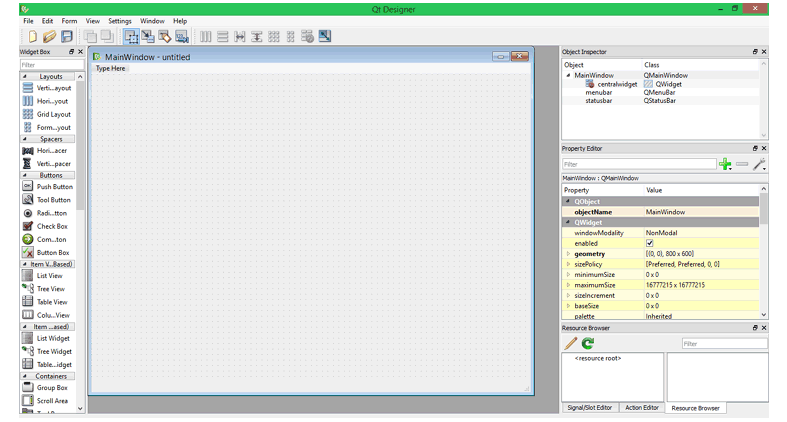Expand the sizePolicy property
The height and width of the screenshot is (422, 787).
(568, 264)
